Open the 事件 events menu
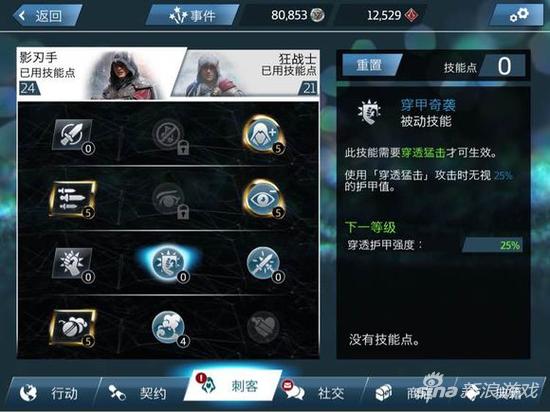The width and height of the screenshot is (550, 412). coord(192,15)
